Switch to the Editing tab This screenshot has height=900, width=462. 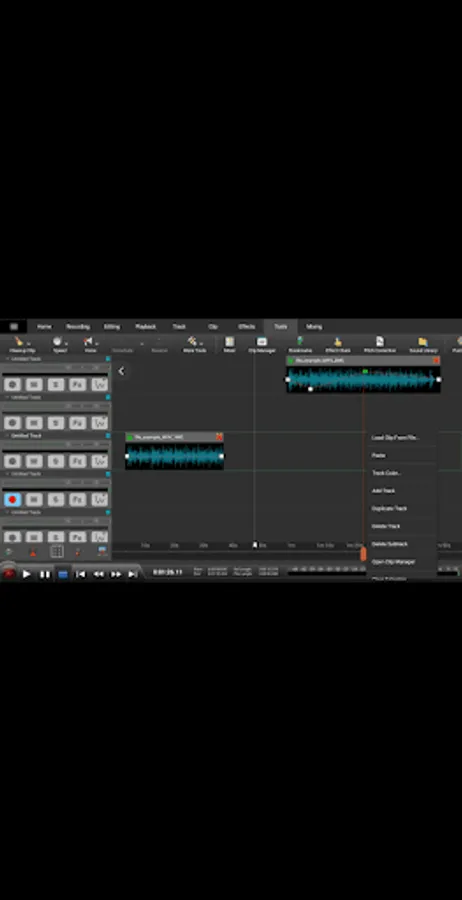pyautogui.click(x=112, y=327)
